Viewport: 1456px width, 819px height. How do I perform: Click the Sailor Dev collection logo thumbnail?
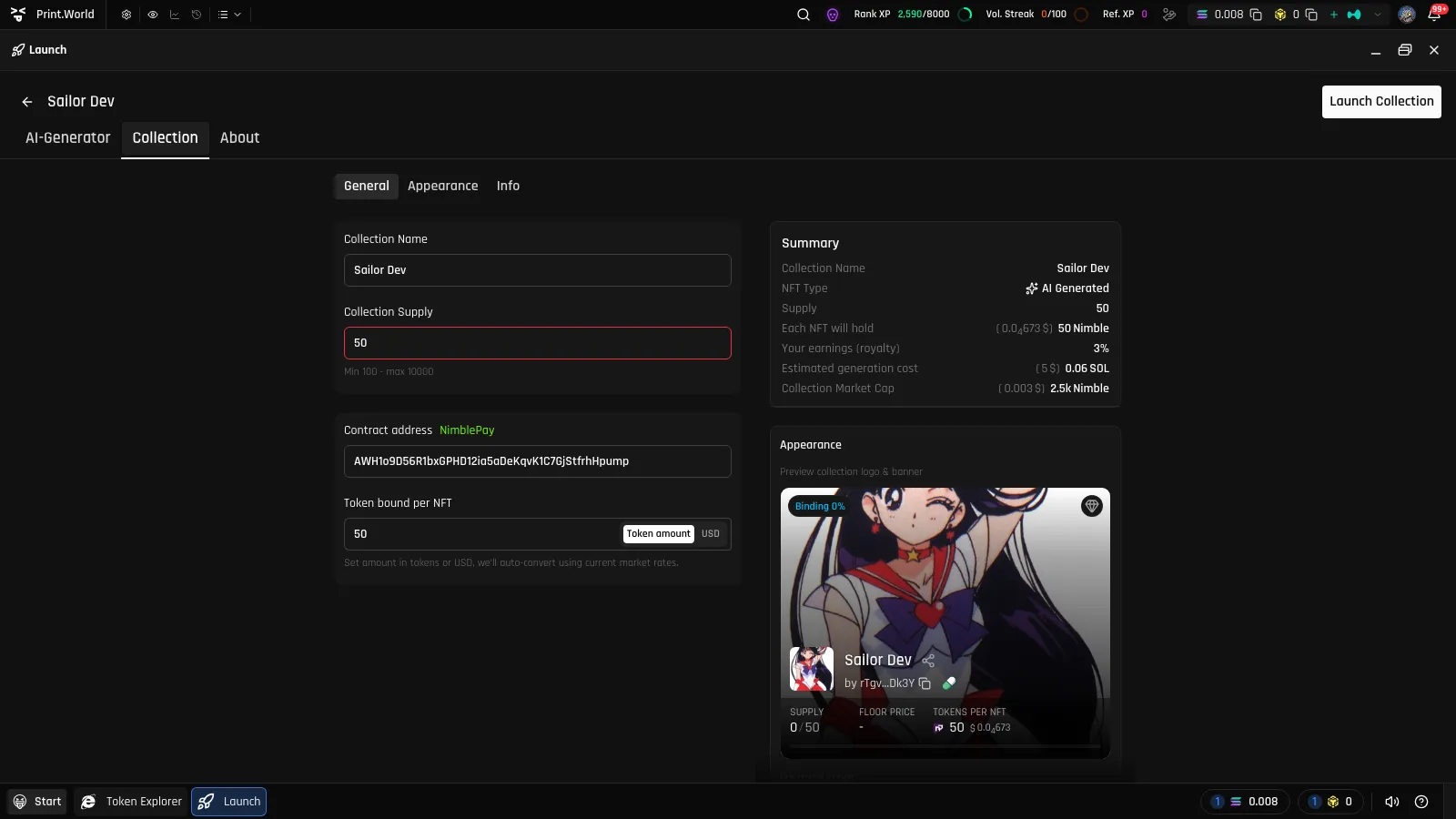[x=812, y=669]
